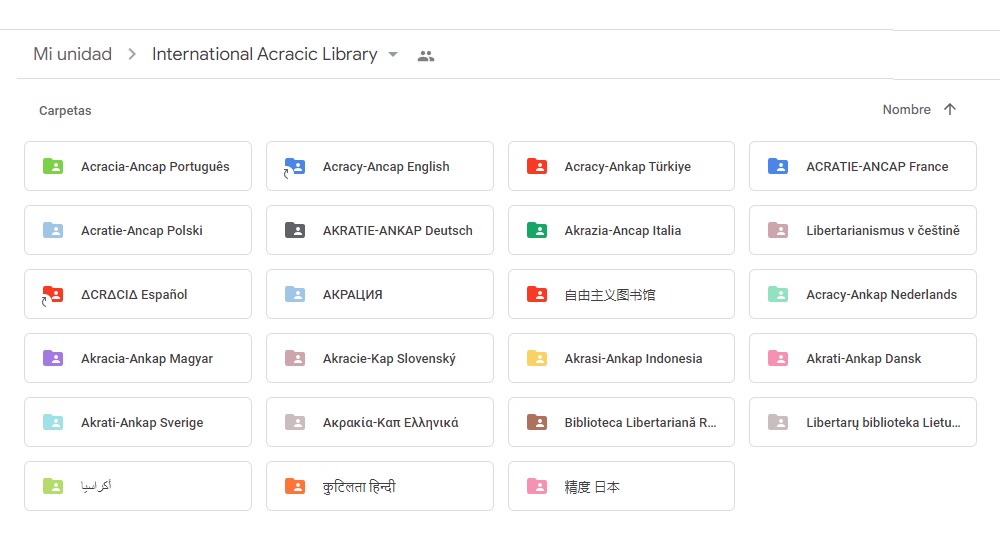Select the Akrati-Ankap Sverige folder name
1000x560 pixels.
142,422
